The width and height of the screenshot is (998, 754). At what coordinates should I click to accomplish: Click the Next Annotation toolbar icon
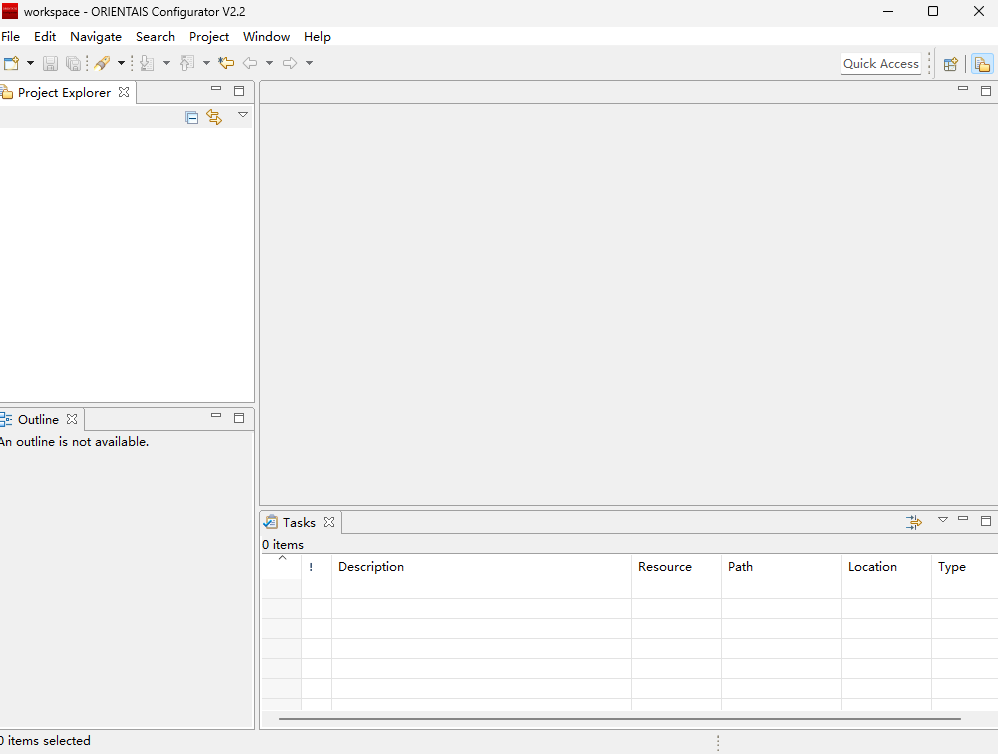tap(147, 63)
